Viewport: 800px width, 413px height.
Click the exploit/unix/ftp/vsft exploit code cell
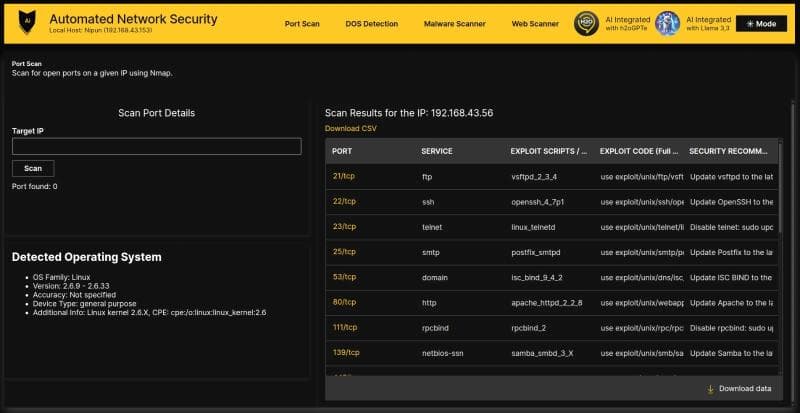click(642, 177)
